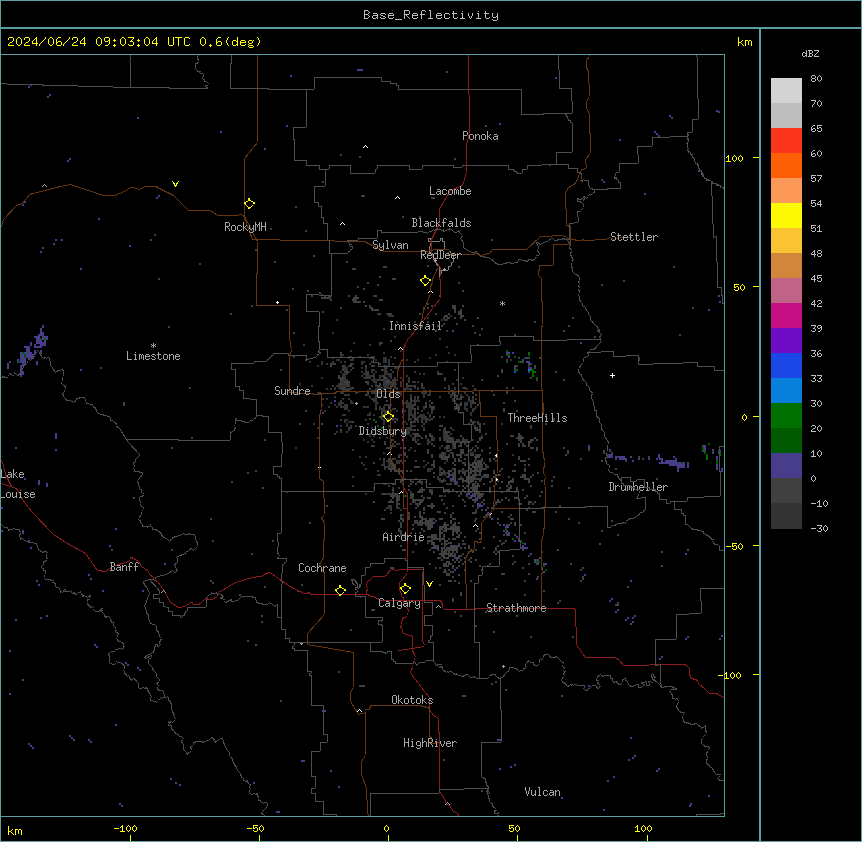Select the Calgary label
The width and height of the screenshot is (862, 842).
399,603
